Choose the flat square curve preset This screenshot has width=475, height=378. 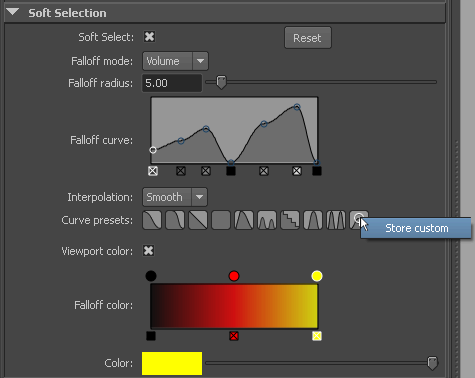click(x=221, y=220)
